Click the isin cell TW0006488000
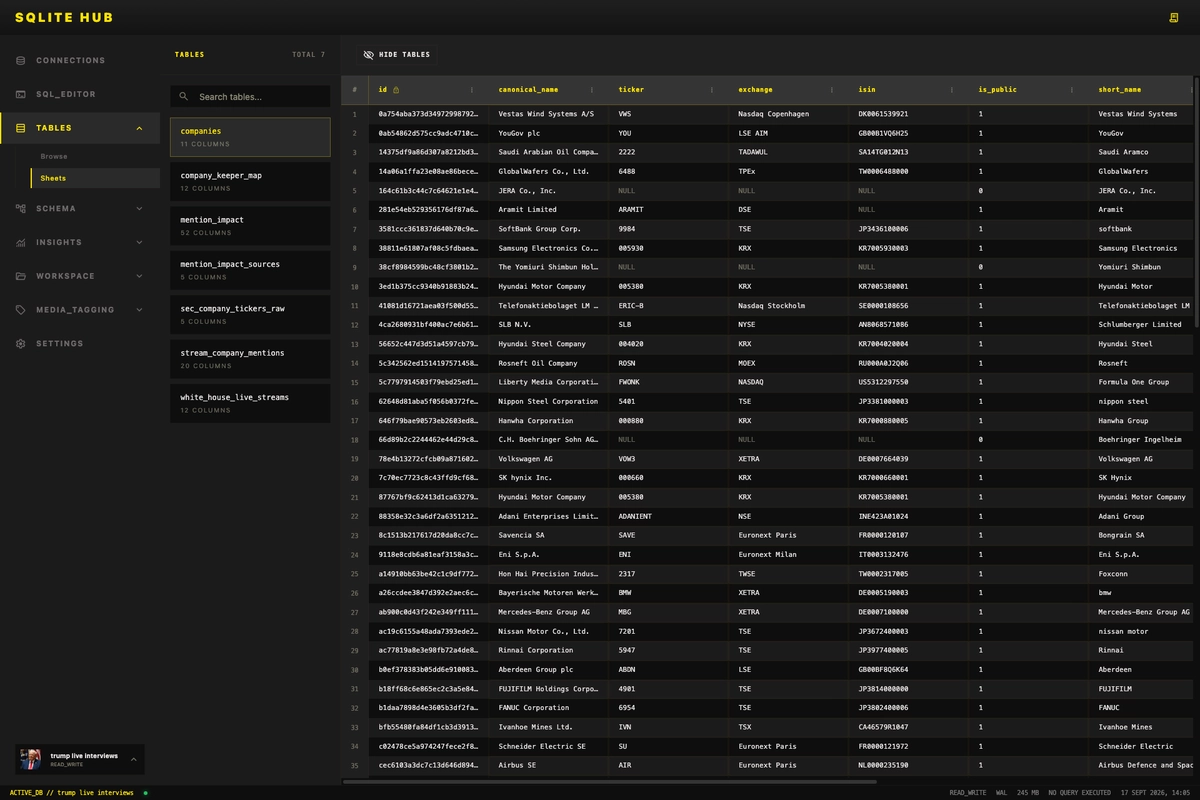The image size is (1200, 800). [908, 172]
